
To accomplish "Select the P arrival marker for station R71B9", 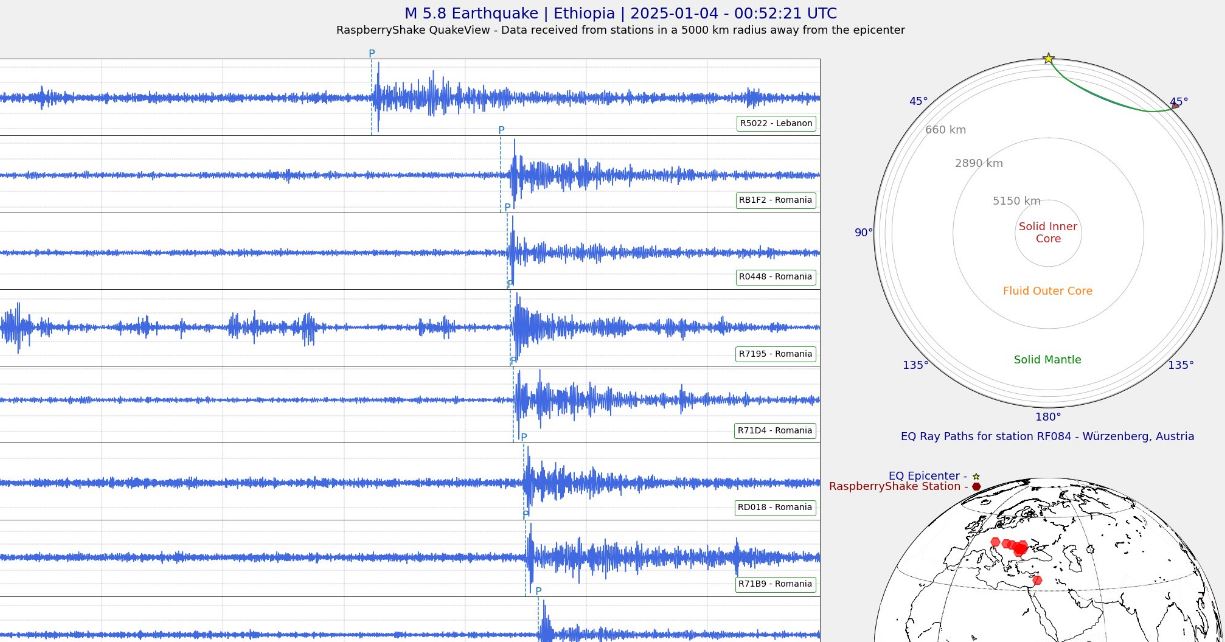I will click(526, 515).
